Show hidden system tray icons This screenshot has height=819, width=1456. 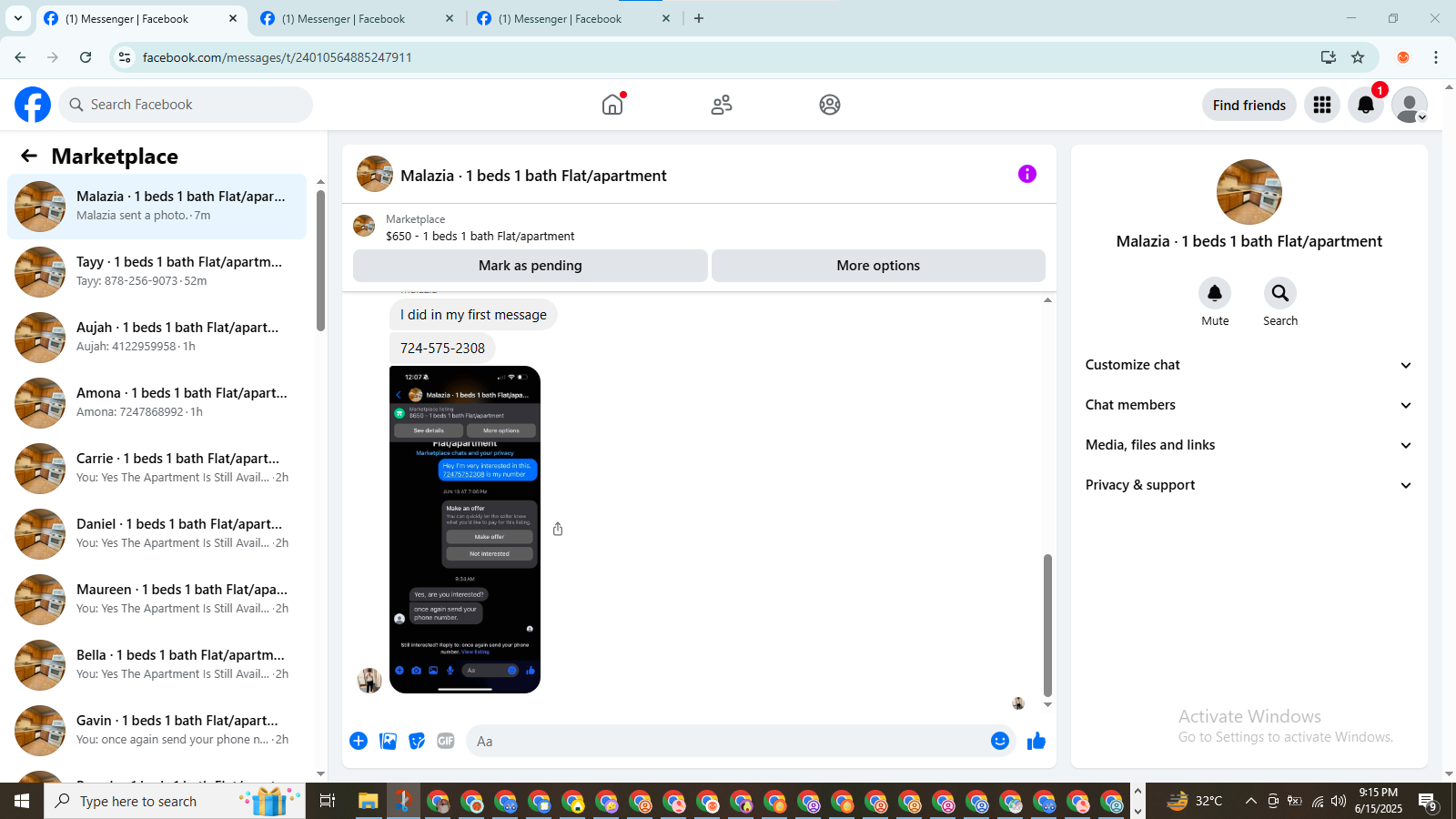1250,801
